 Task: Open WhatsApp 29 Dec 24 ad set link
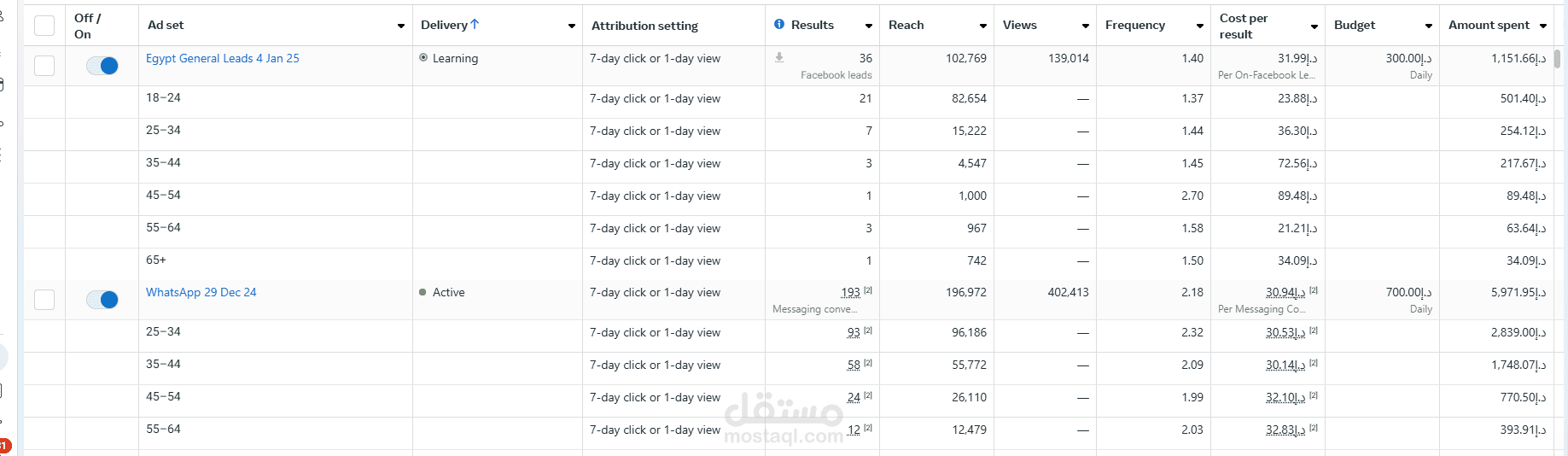[x=201, y=292]
